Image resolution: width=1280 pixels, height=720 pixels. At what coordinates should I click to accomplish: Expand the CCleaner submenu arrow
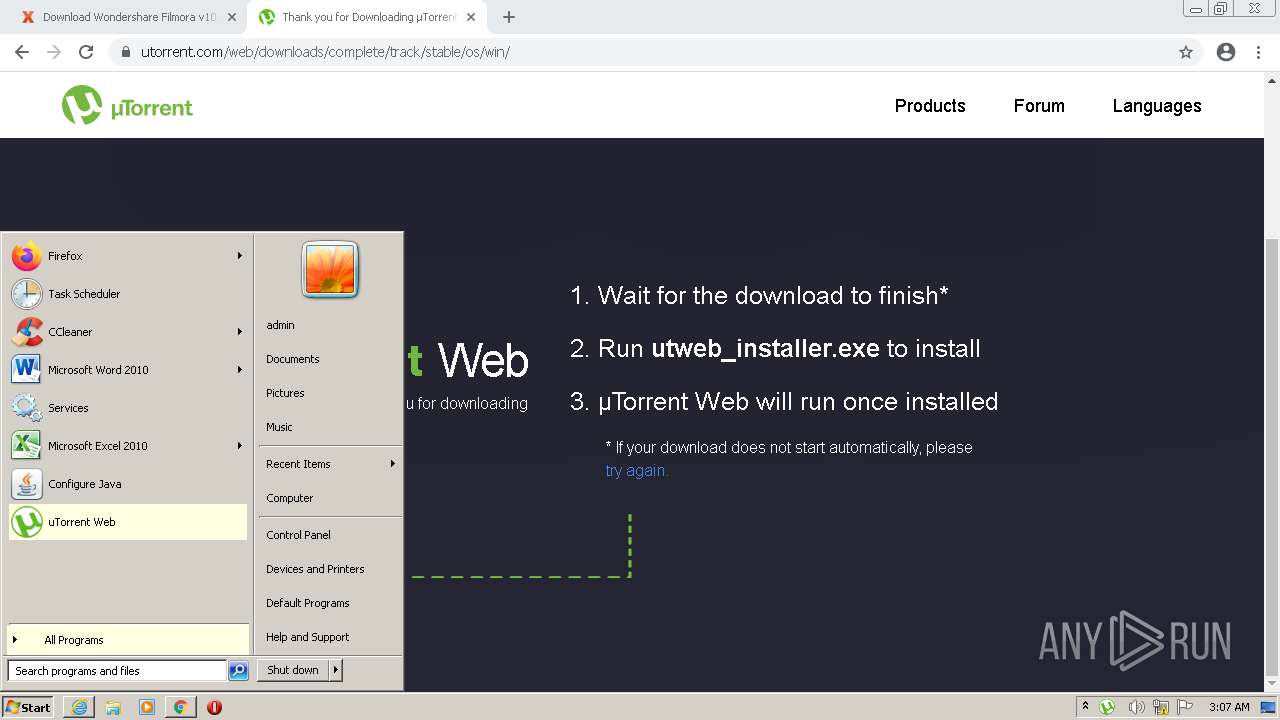(x=239, y=332)
